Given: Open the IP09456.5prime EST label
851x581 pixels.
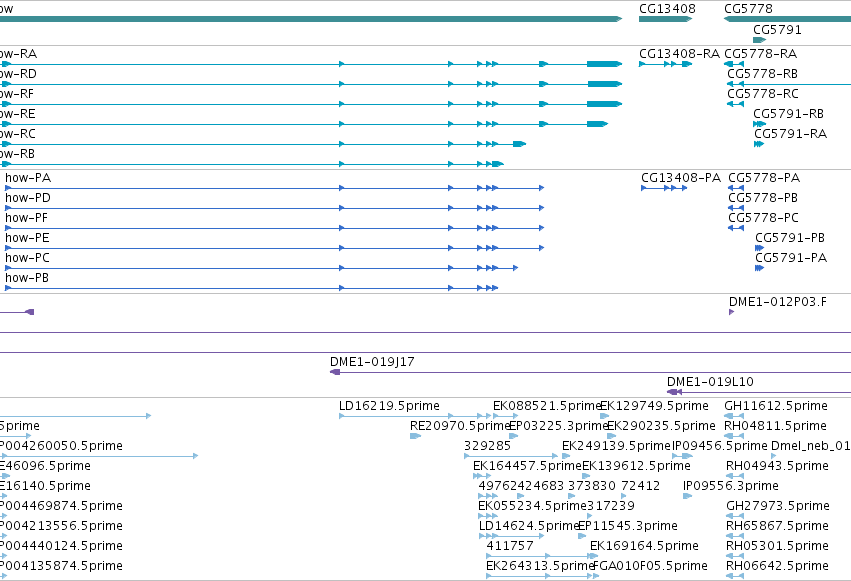Looking at the screenshot, I should pyautogui.click(x=720, y=446).
